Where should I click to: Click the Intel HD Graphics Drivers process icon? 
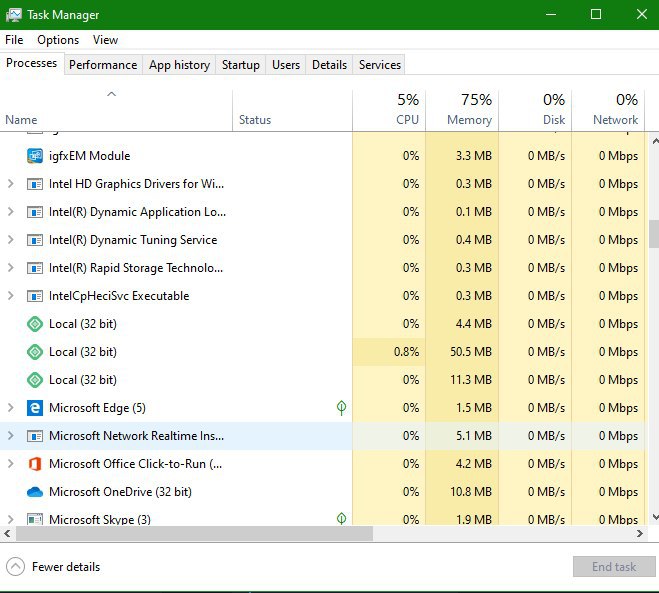pyautogui.click(x=35, y=184)
